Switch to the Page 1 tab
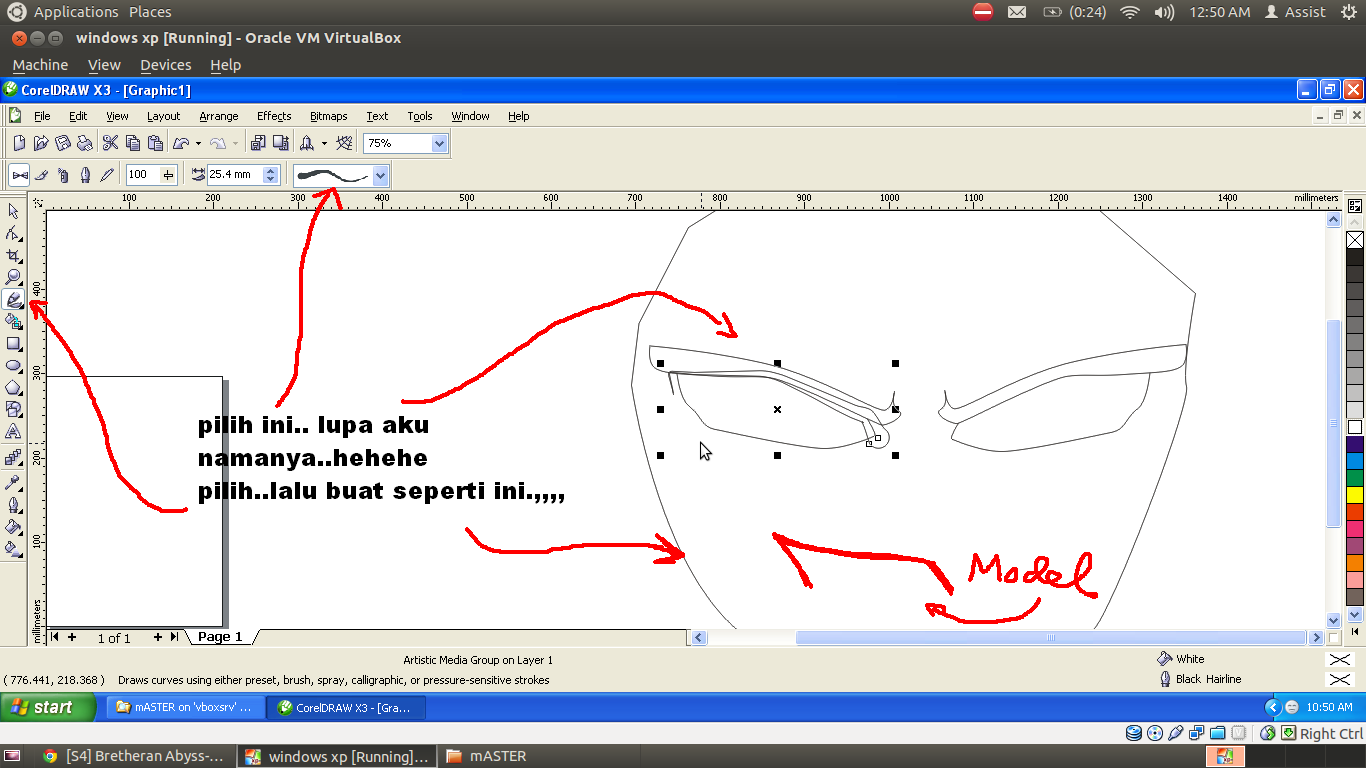The width and height of the screenshot is (1366, 768). [220, 637]
